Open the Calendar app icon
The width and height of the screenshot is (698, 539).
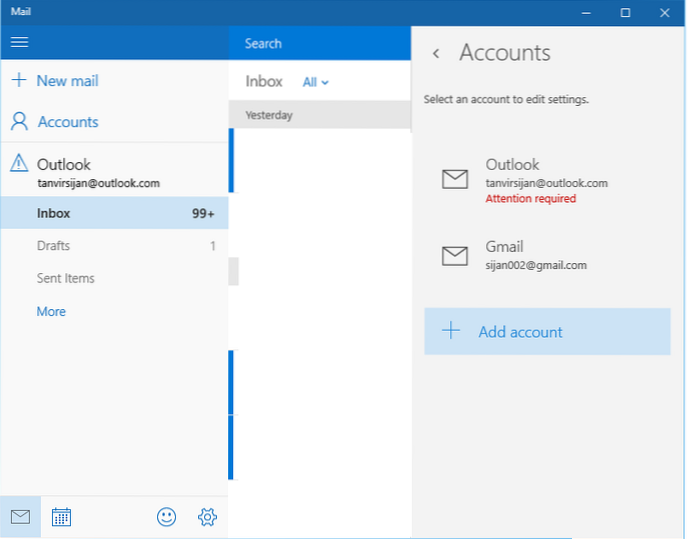(x=61, y=517)
